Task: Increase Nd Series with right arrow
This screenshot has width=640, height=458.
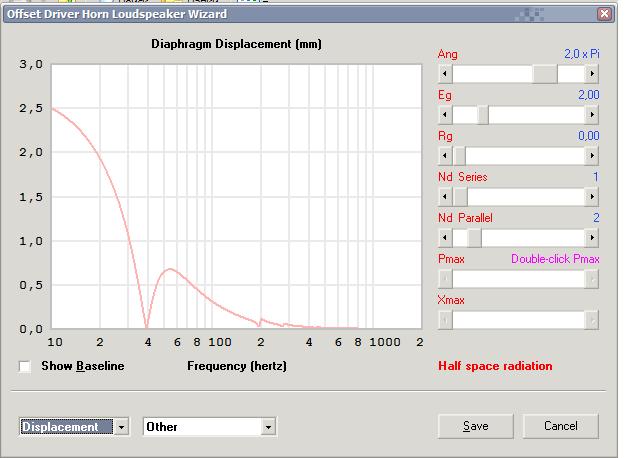Action: pos(592,197)
